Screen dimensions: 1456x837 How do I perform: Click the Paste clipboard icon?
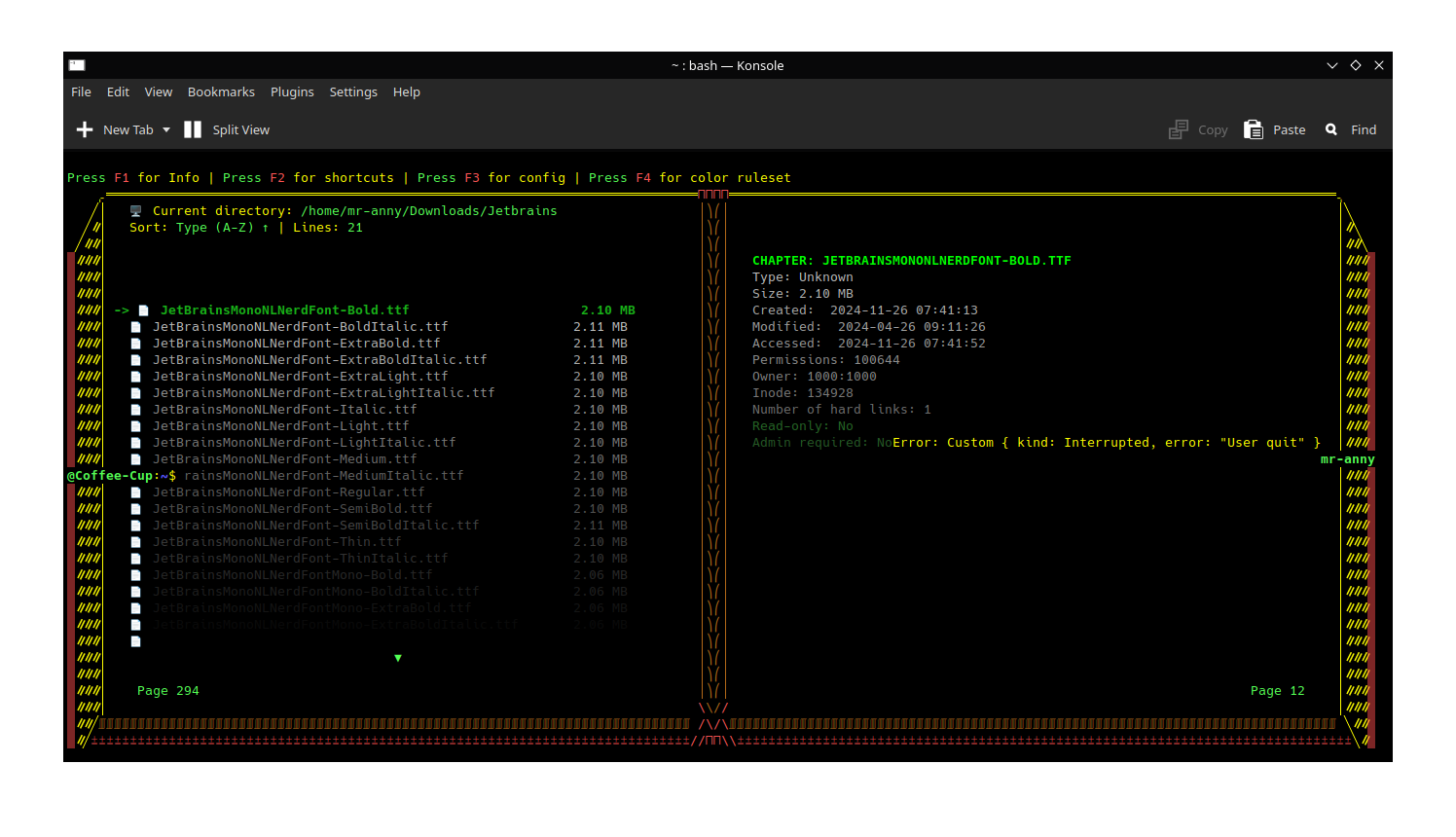point(1254,129)
